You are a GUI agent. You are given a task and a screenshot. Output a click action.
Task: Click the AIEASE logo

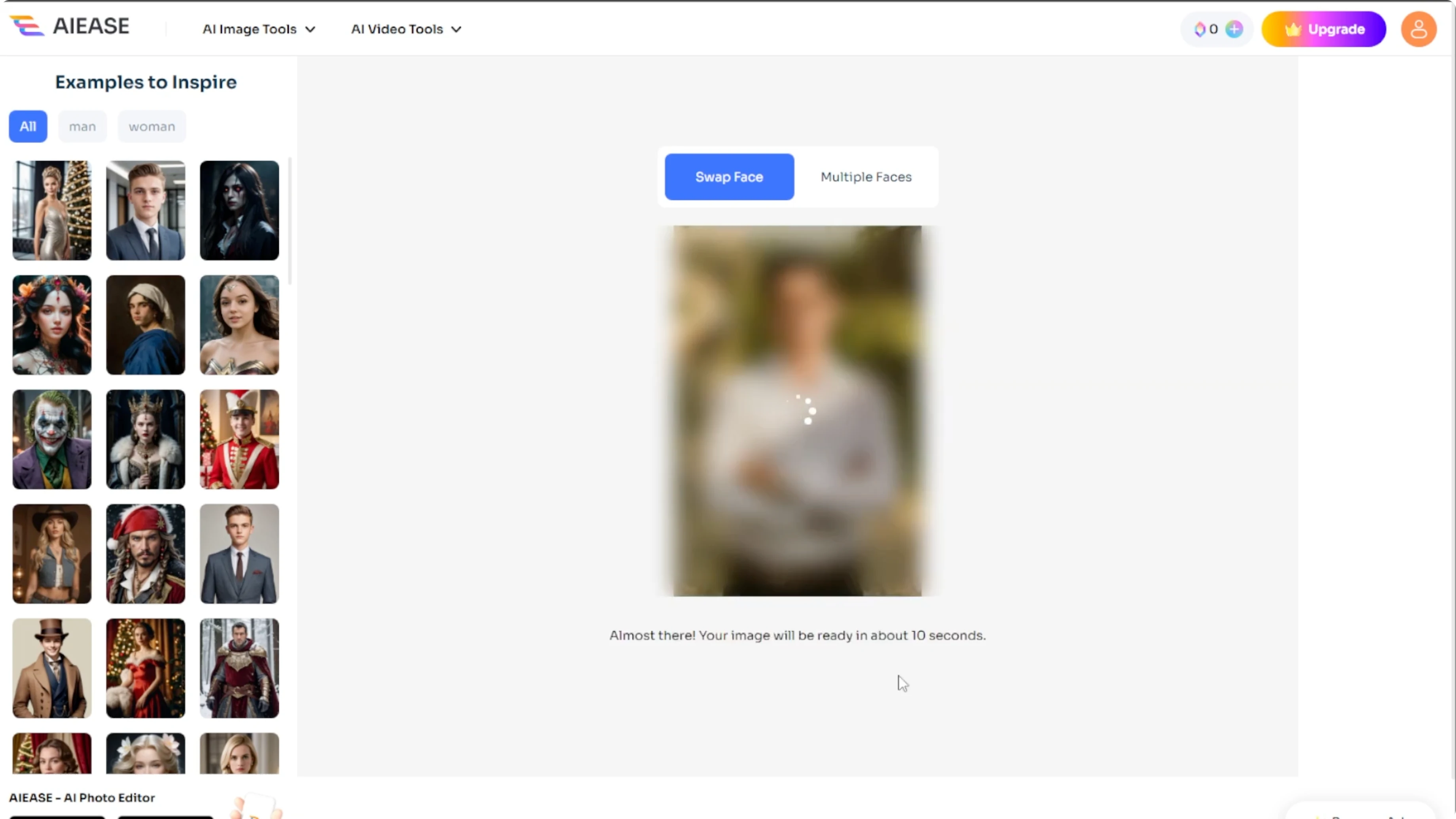click(x=70, y=26)
